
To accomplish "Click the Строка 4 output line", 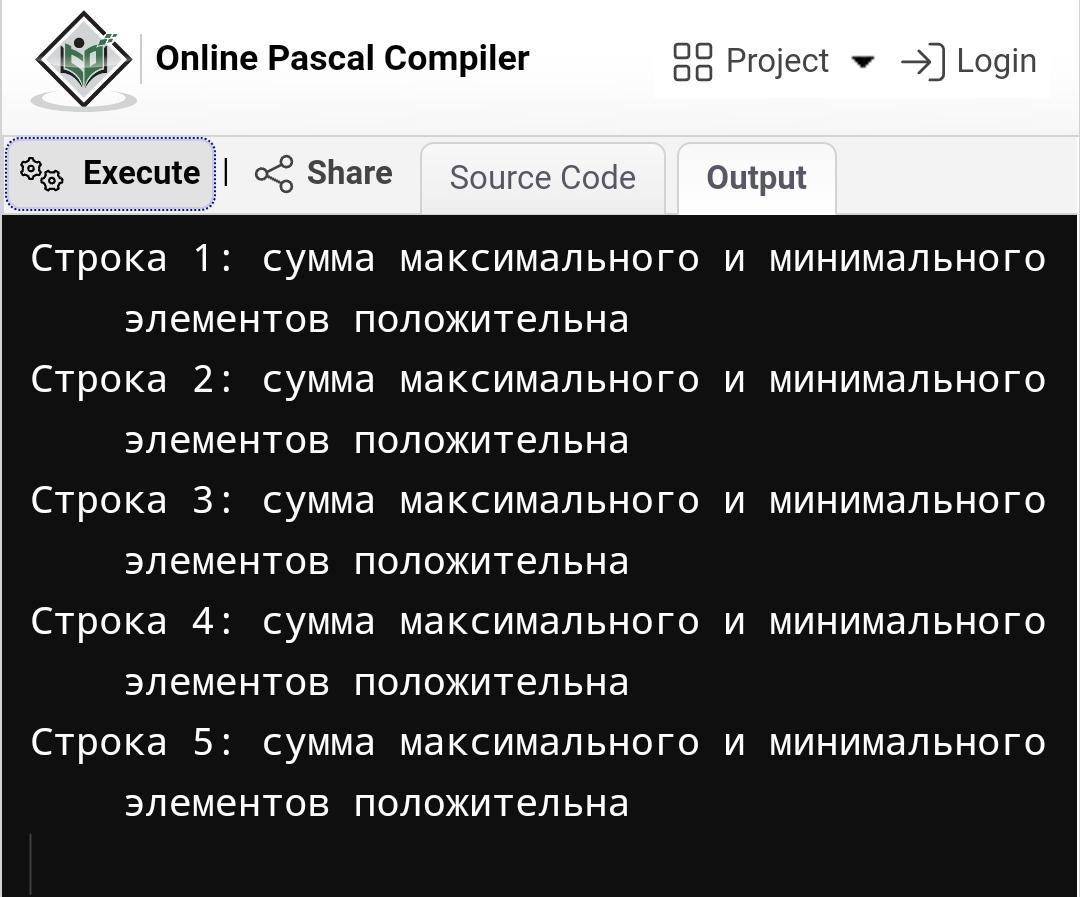I will [538, 652].
